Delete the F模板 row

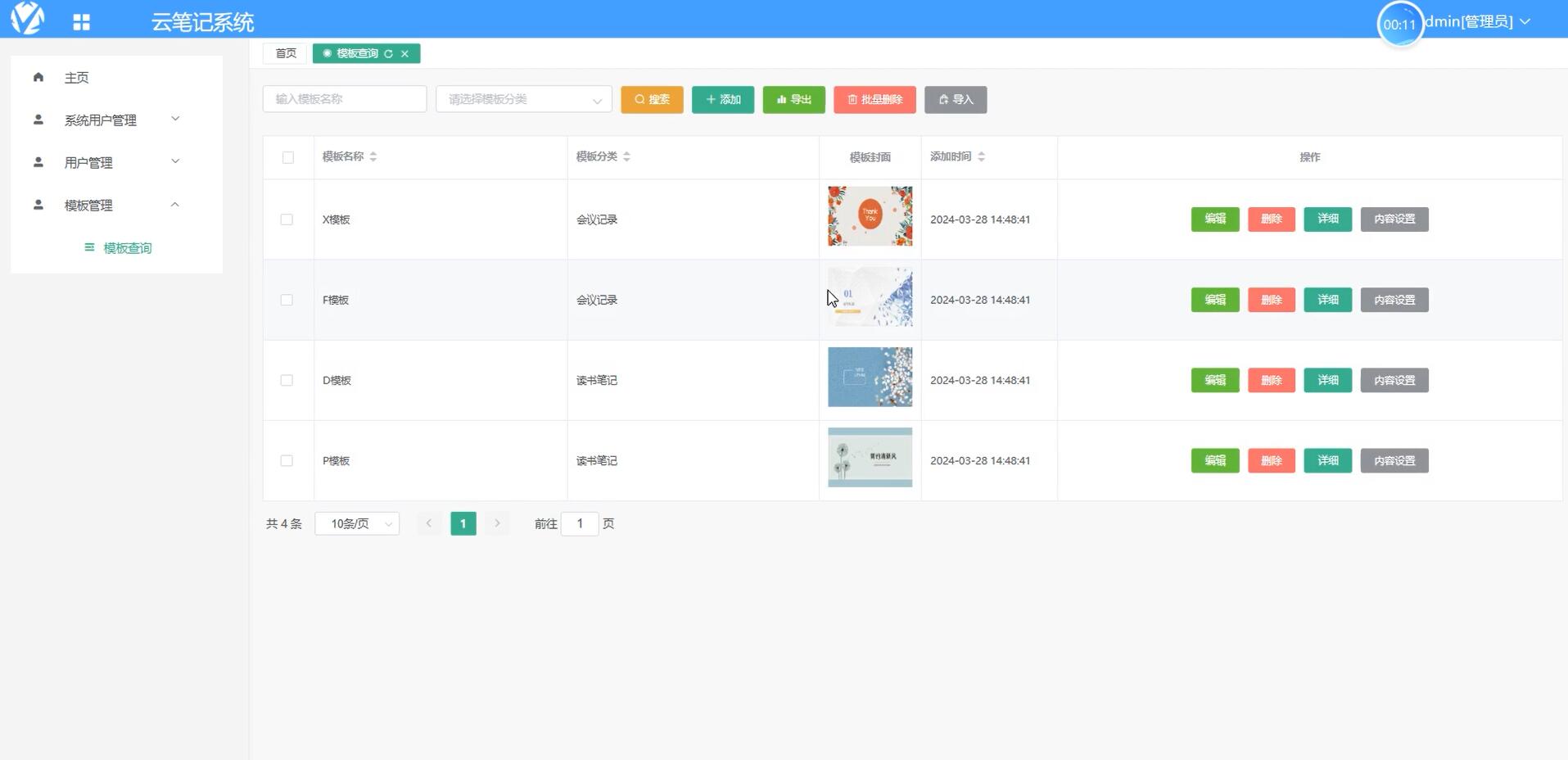click(1272, 300)
